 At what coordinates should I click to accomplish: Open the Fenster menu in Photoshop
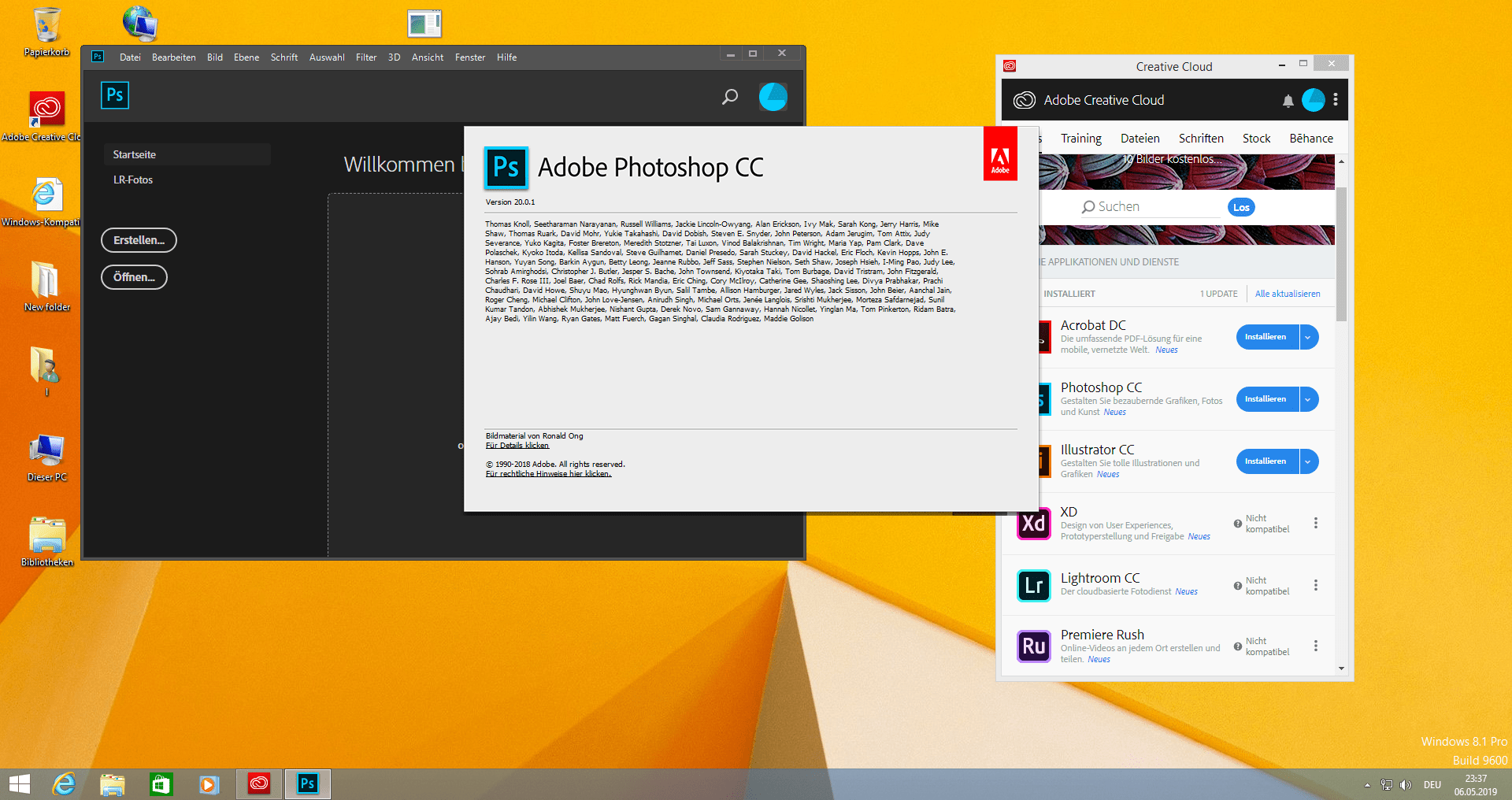coord(470,57)
